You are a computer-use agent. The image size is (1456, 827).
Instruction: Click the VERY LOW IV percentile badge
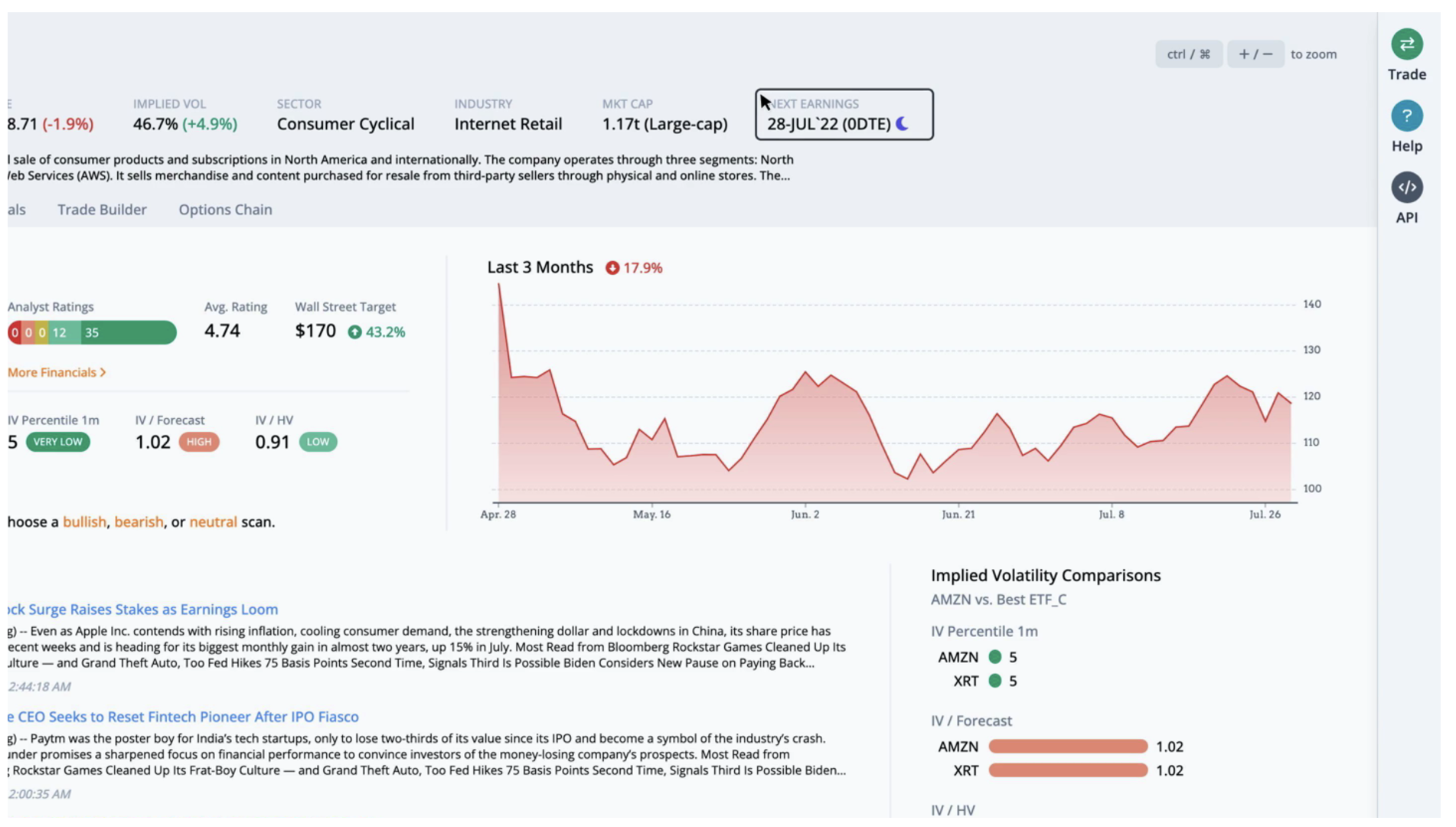[57, 442]
